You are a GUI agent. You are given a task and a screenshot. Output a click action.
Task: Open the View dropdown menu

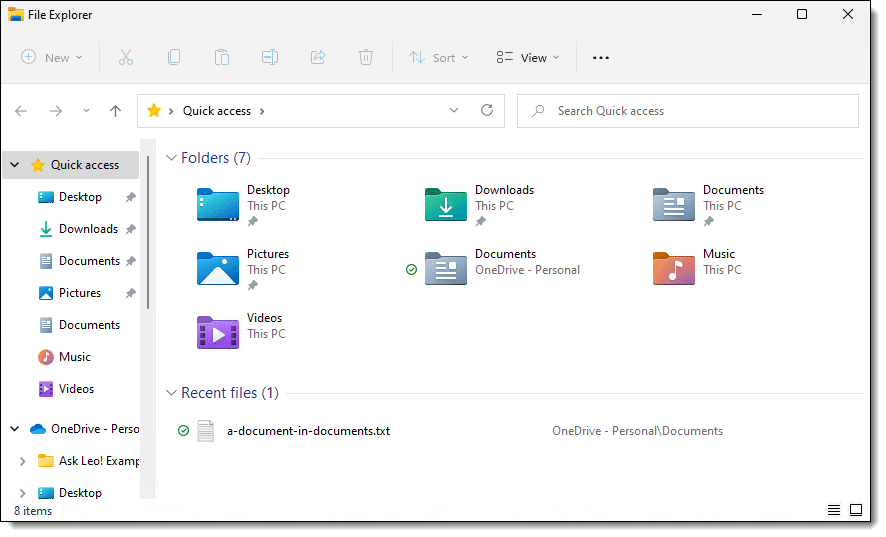click(x=528, y=58)
